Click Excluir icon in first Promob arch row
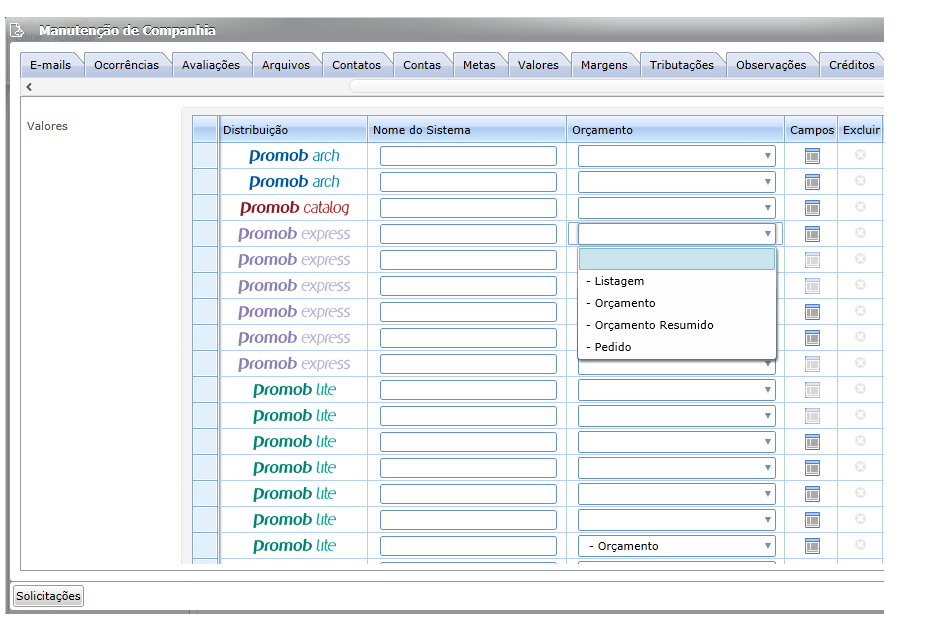Screen dimensions: 926x620 860,155
